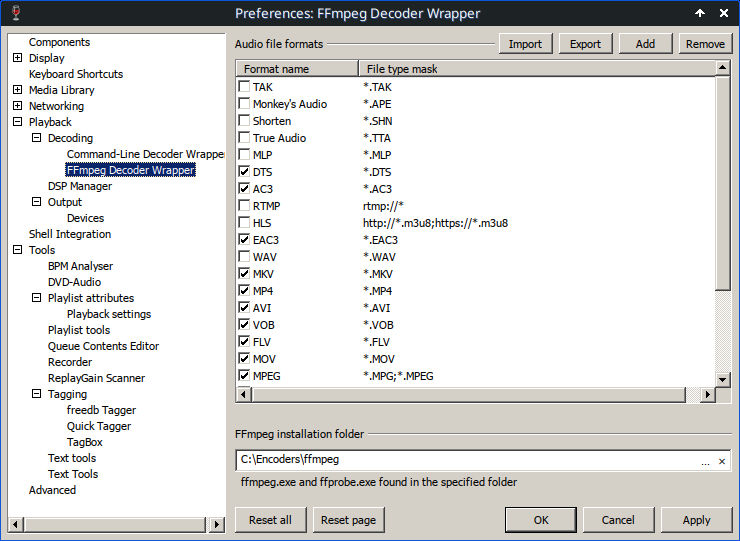The width and height of the screenshot is (740, 541).
Task: Click format list scroll down arrow
Action: tap(722, 379)
